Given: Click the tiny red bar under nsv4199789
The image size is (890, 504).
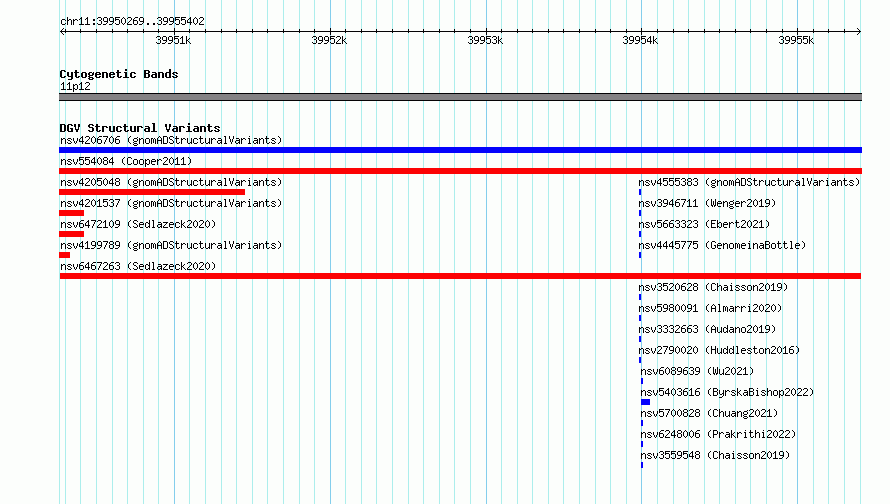Looking at the screenshot, I should tap(65, 255).
